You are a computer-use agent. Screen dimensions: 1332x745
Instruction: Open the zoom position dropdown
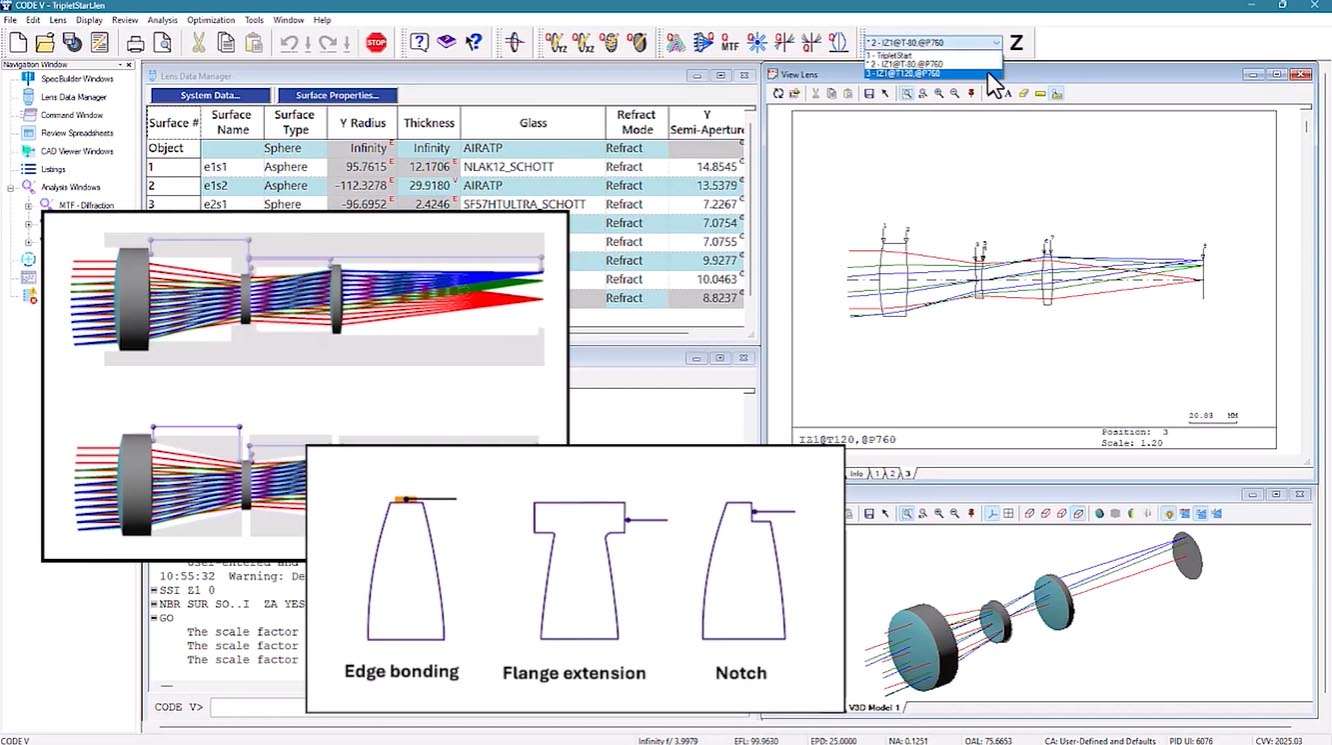coord(996,43)
